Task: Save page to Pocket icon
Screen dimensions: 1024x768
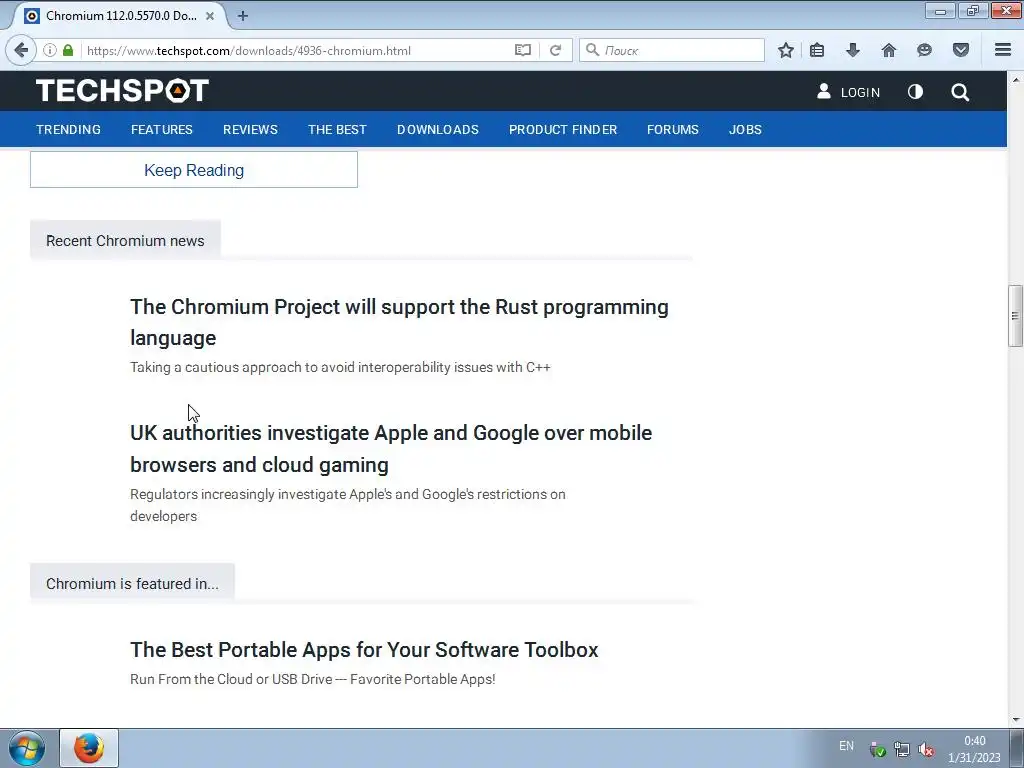Action: 960,50
